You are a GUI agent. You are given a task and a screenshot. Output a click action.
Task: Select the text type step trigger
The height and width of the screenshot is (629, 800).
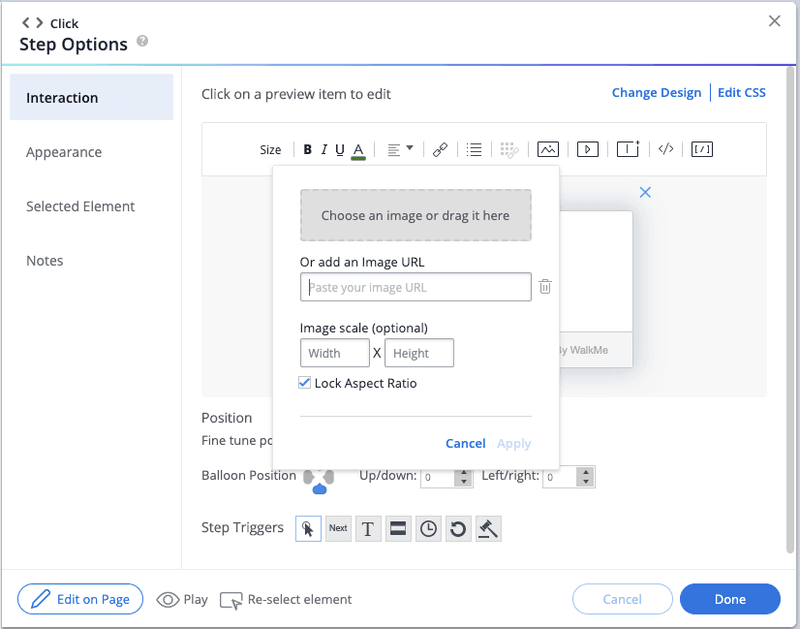[368, 529]
